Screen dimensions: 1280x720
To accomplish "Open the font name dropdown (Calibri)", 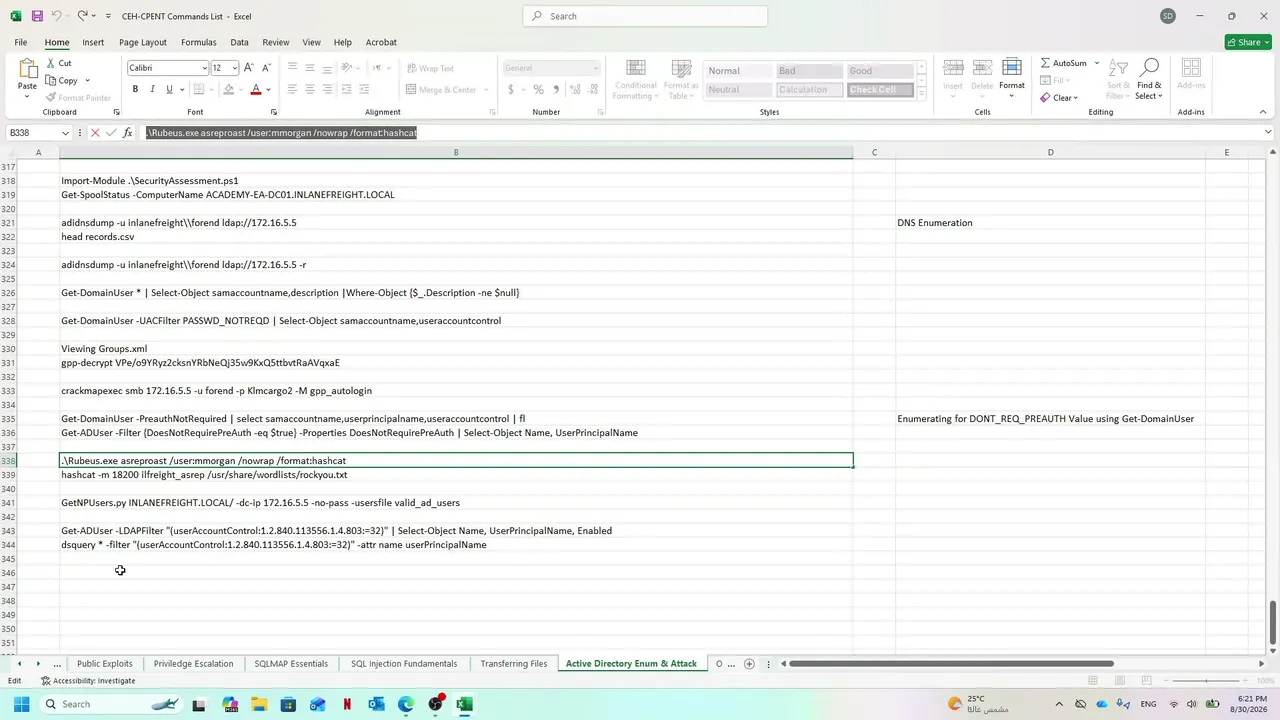I will [x=204, y=68].
